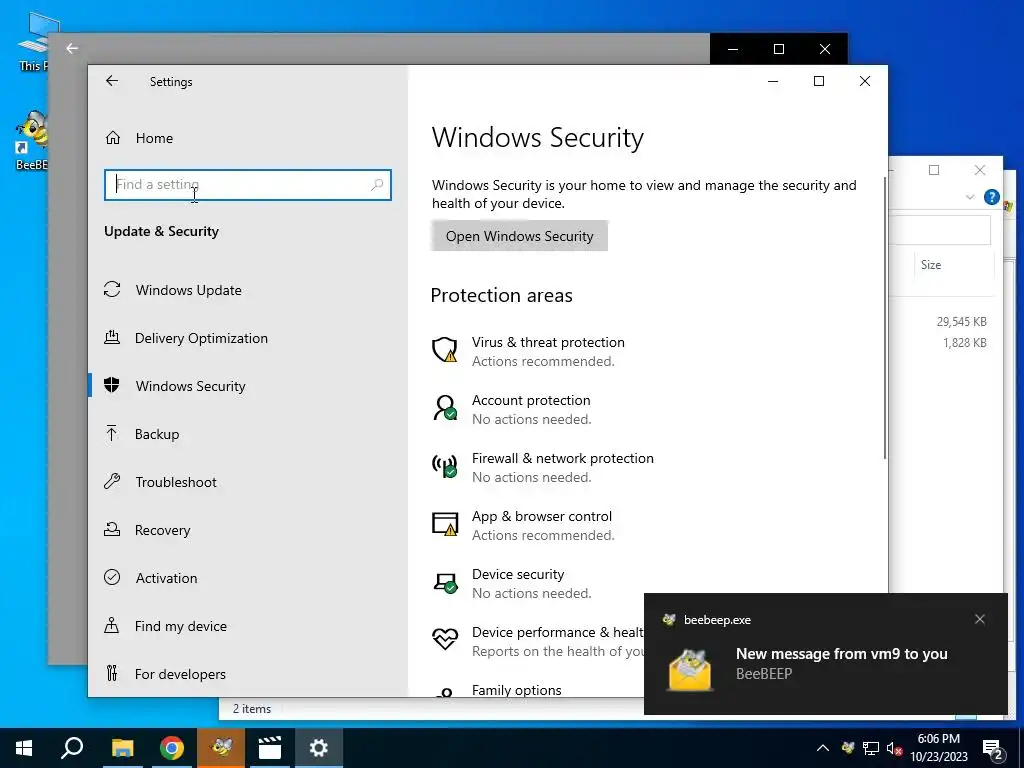Click the Delivery Optimization icon
The height and width of the screenshot is (768, 1024).
[x=112, y=338]
